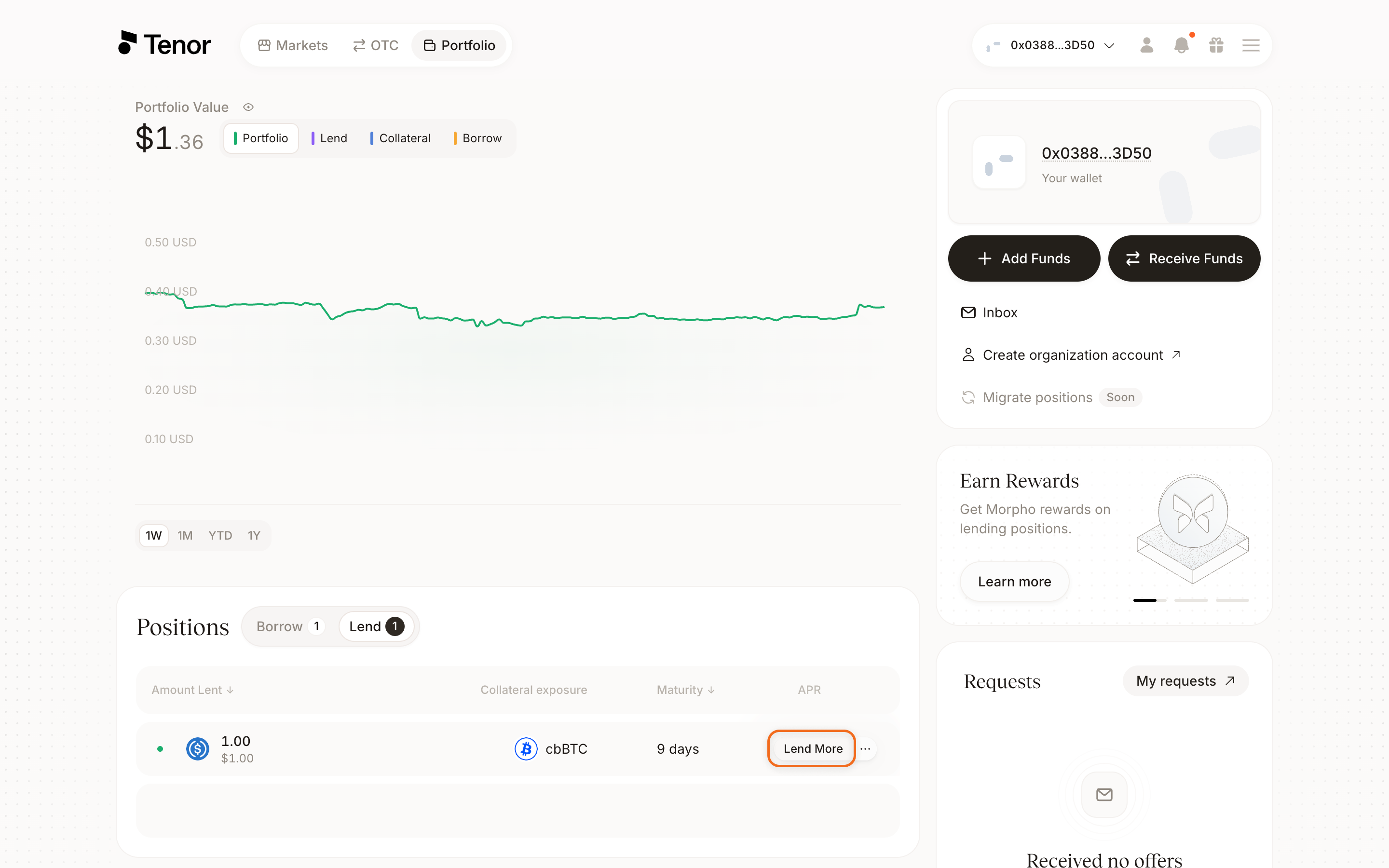Set chart range to 1W

[153, 536]
